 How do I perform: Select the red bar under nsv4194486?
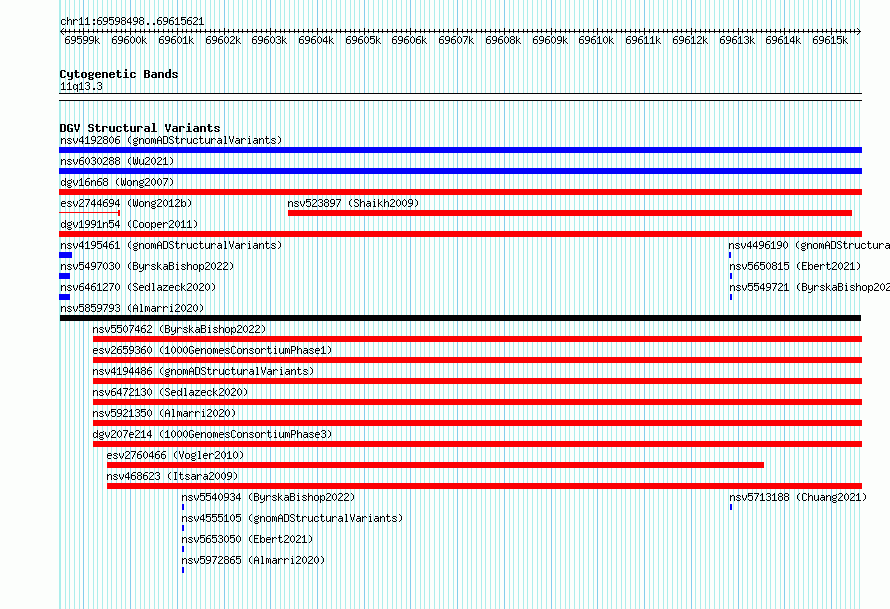pos(477,381)
